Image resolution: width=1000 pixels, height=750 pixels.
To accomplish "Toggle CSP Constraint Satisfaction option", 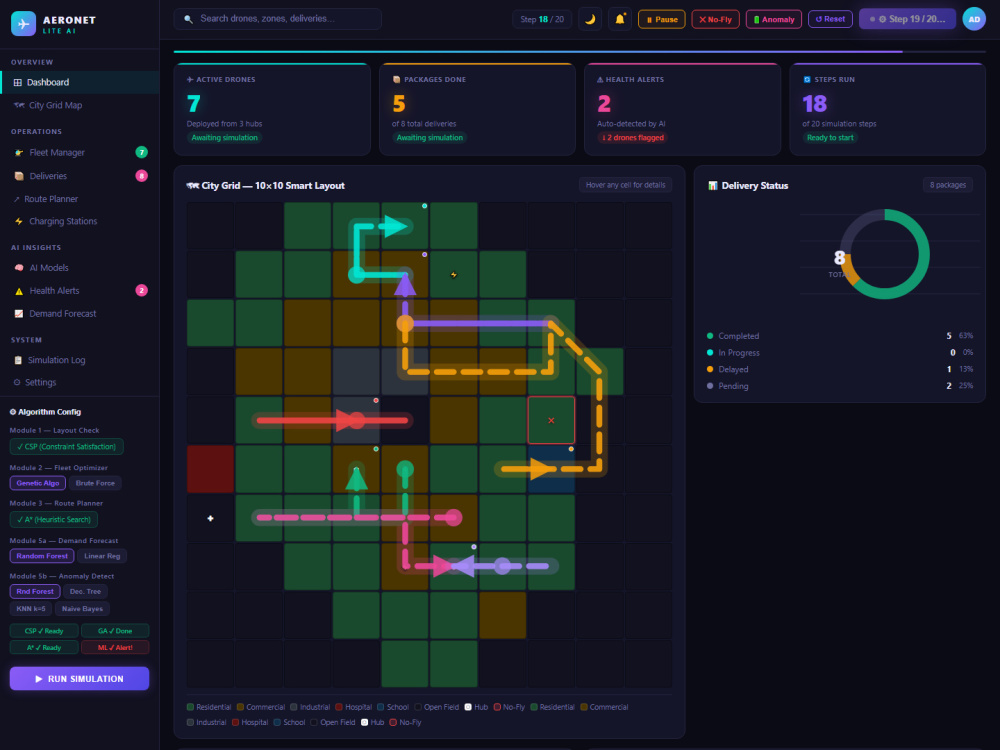I will pyautogui.click(x=66, y=447).
